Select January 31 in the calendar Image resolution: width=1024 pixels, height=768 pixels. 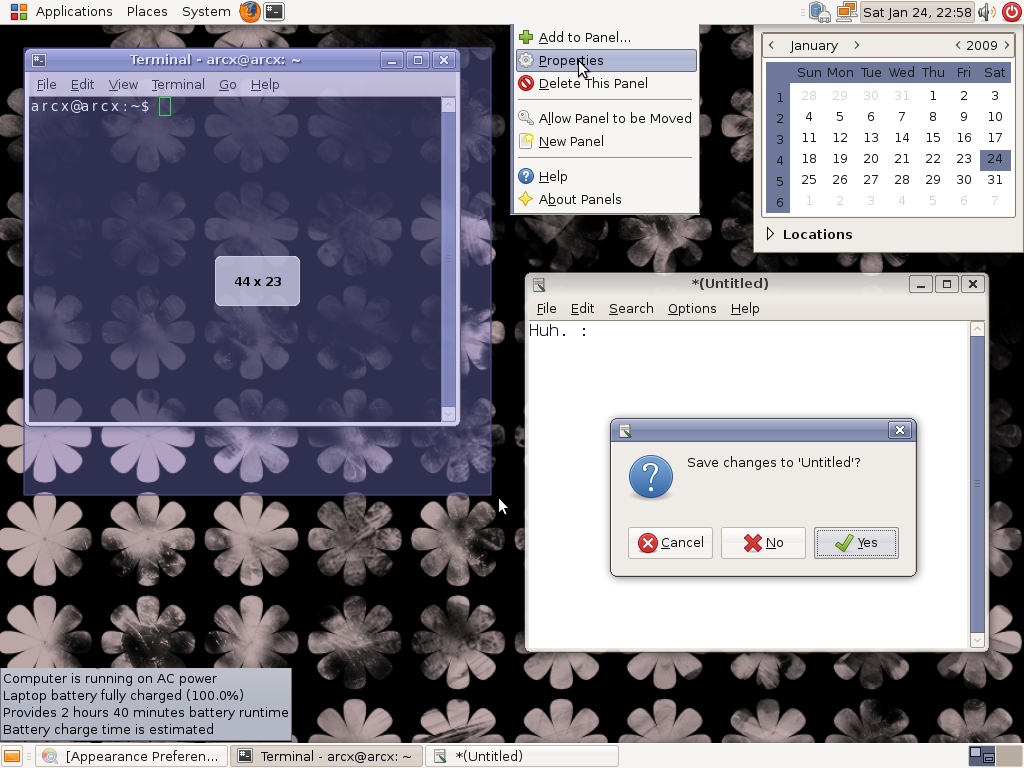pos(995,180)
